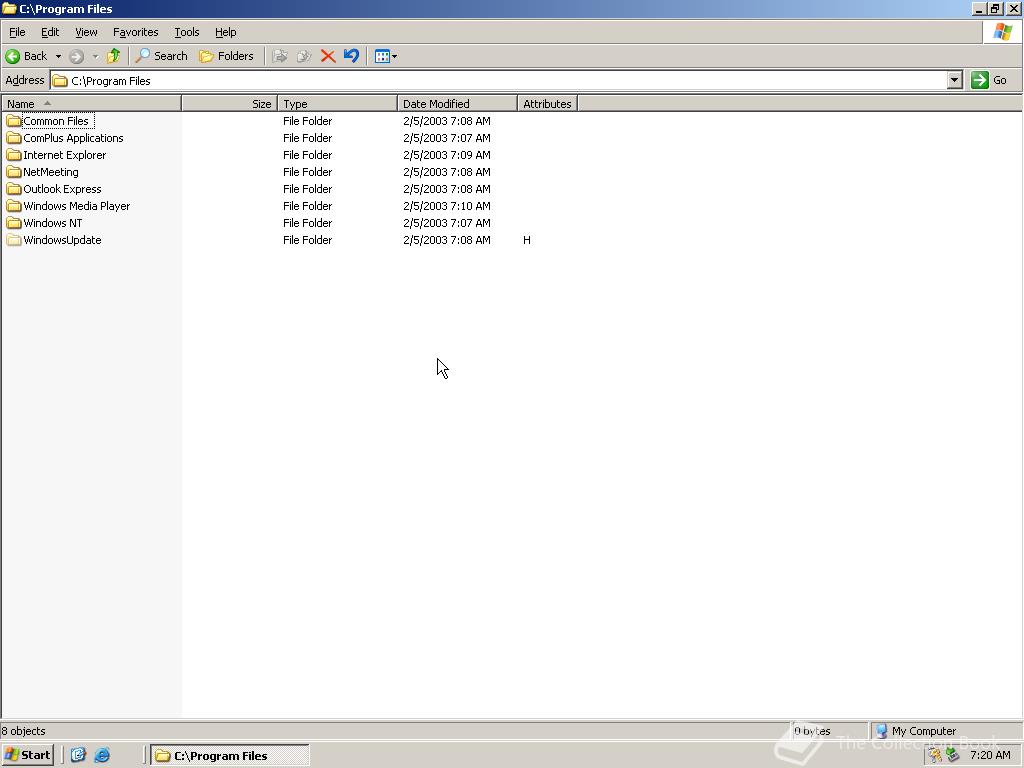Click the Address bar path field
The width and height of the screenshot is (1024, 768).
(499, 80)
